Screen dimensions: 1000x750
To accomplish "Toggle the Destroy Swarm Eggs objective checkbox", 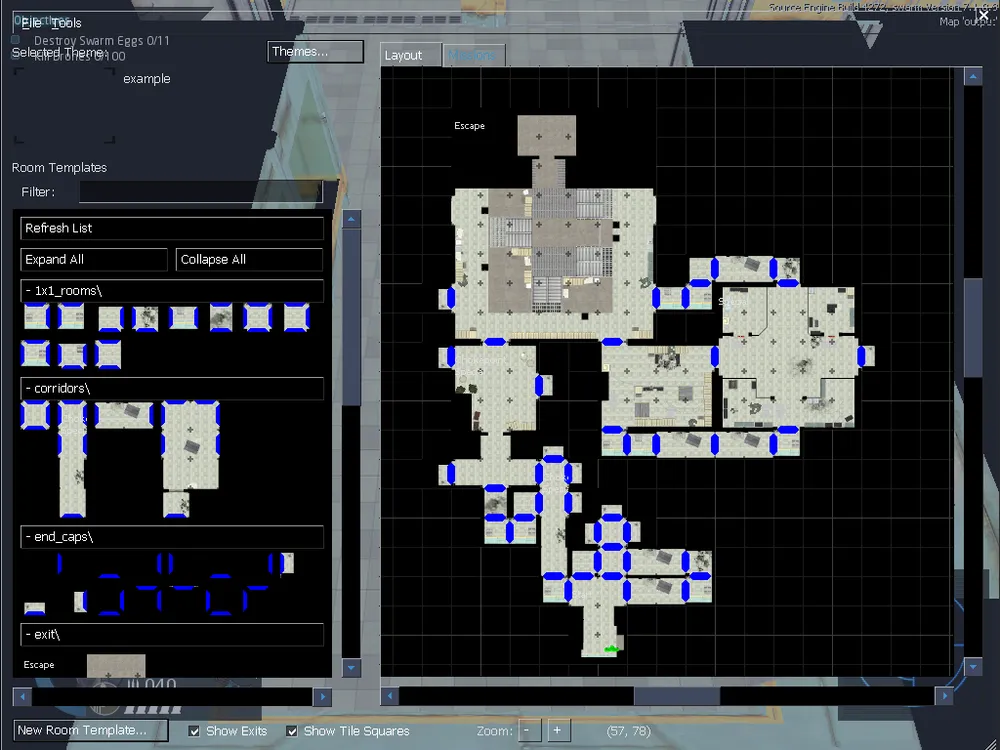I will pos(15,40).
